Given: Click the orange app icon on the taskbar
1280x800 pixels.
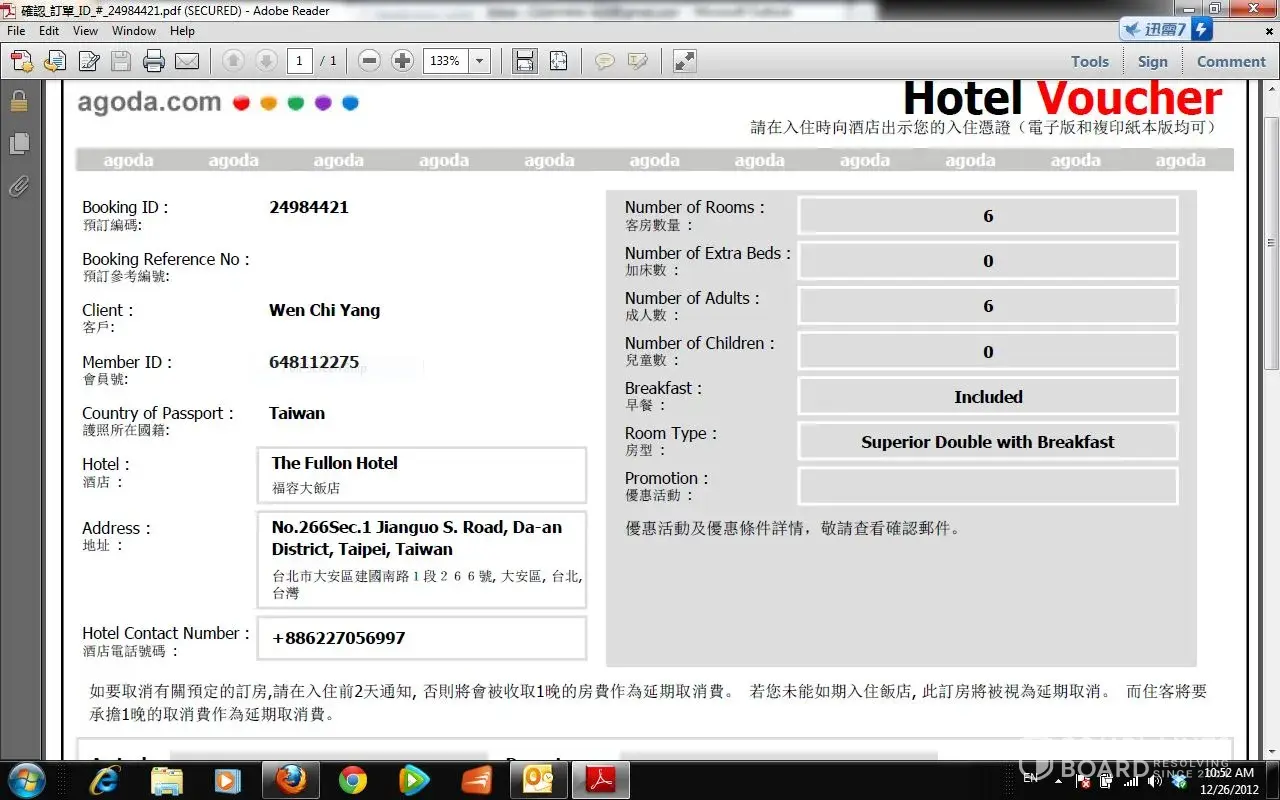Looking at the screenshot, I should pos(476,780).
